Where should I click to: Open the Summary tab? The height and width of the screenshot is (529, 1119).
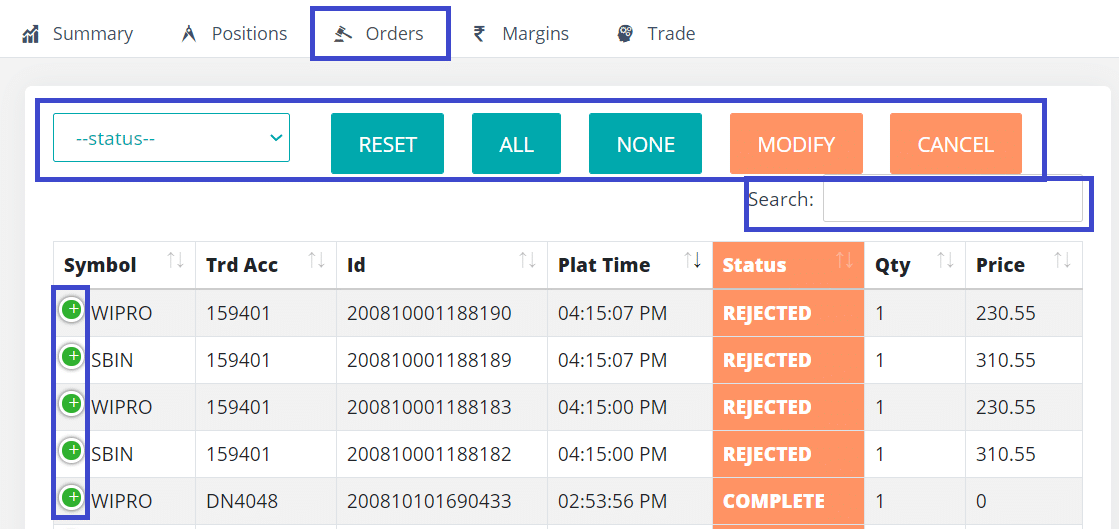pyautogui.click(x=77, y=34)
